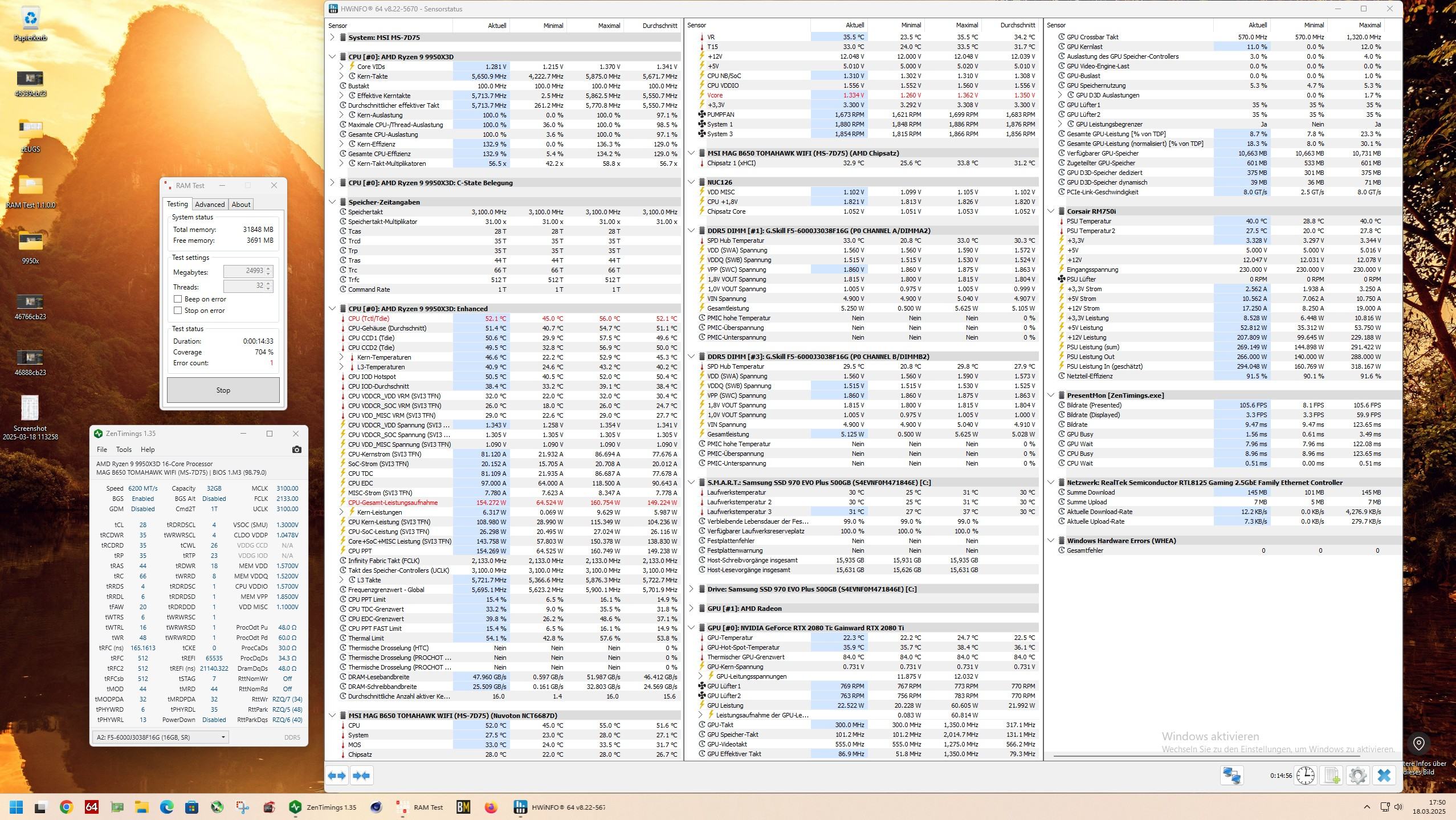Click the start logging sheet icon
Viewport: 1456px width, 820px height.
(1332, 775)
